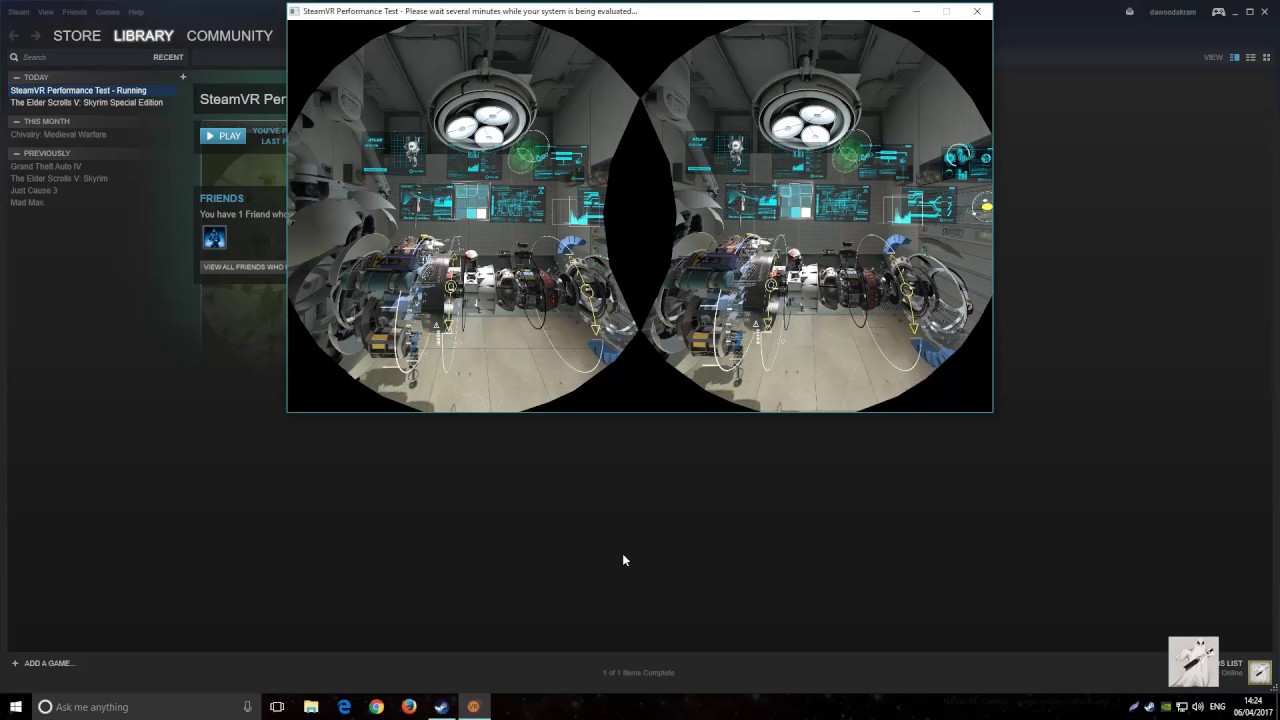Viewport: 1280px width, 720px height.
Task: Open Google Chrome from taskbar
Action: pyautogui.click(x=376, y=706)
